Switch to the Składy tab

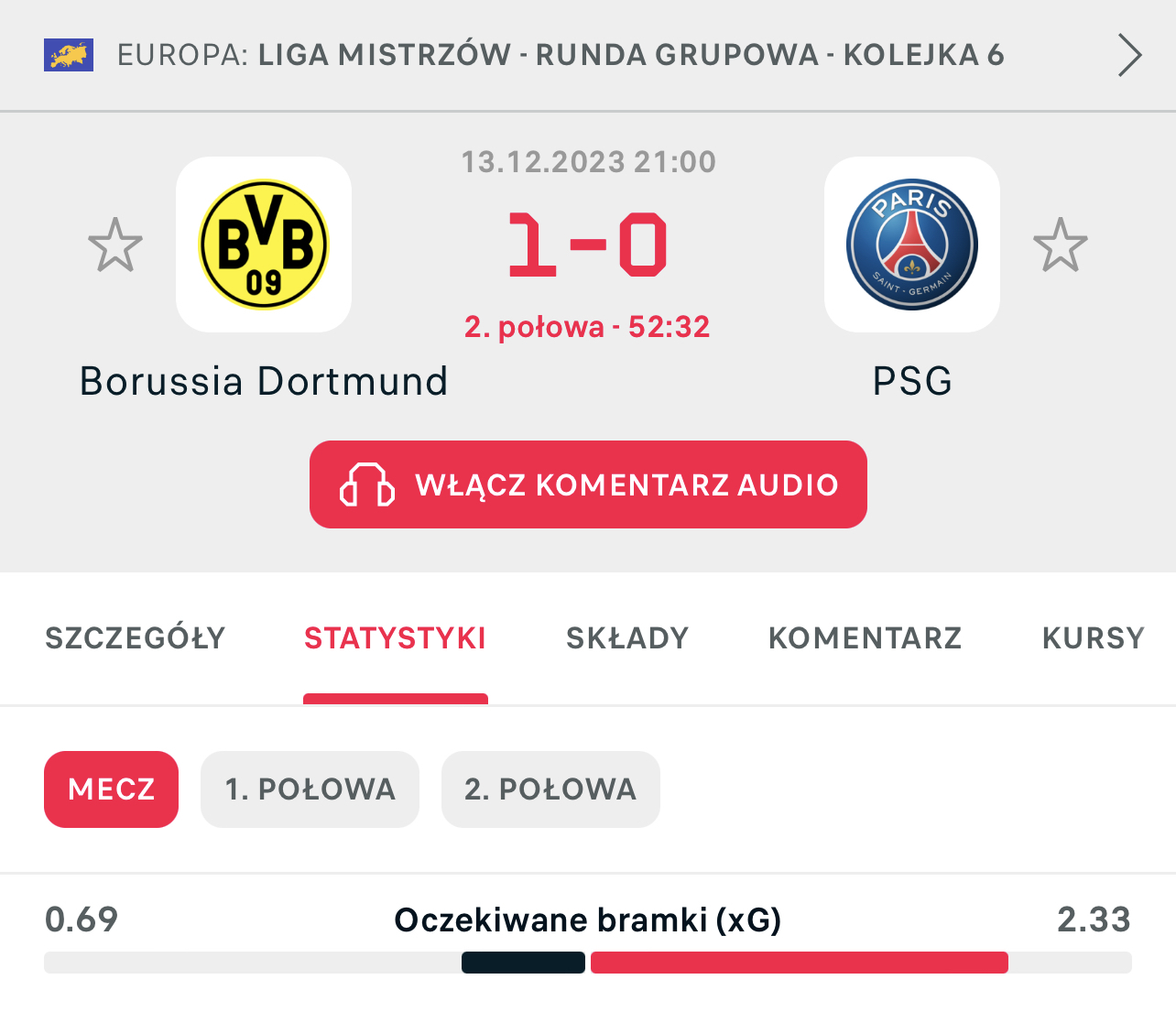(627, 638)
